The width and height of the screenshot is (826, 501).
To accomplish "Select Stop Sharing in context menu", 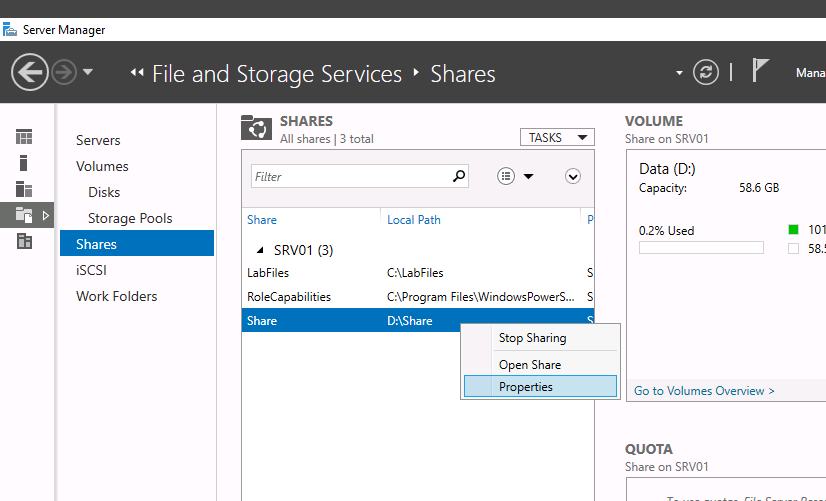I will 532,338.
